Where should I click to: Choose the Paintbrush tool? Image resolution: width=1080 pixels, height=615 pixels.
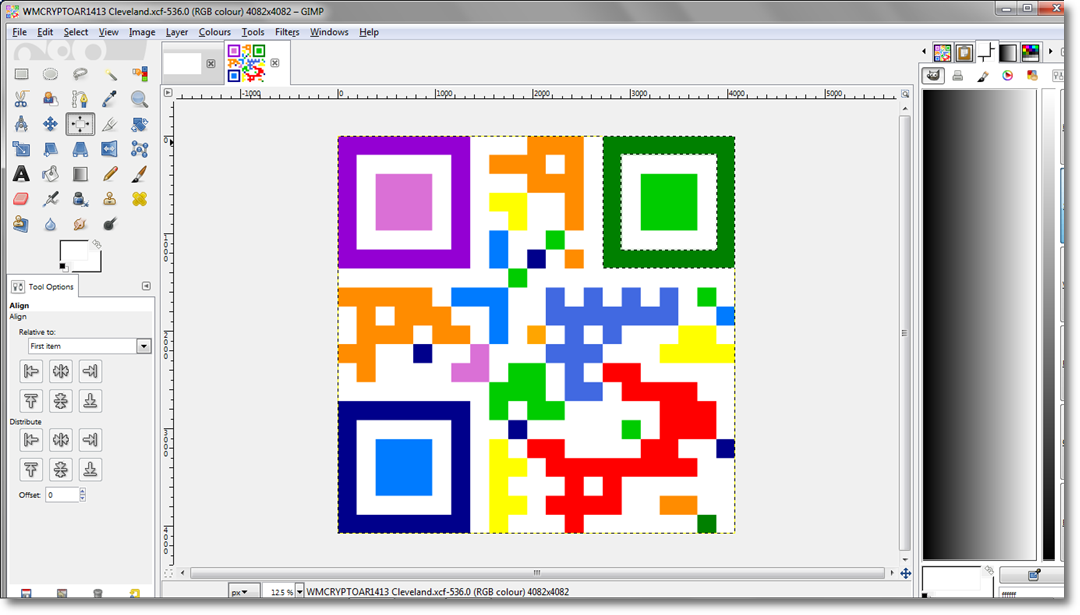tap(140, 174)
